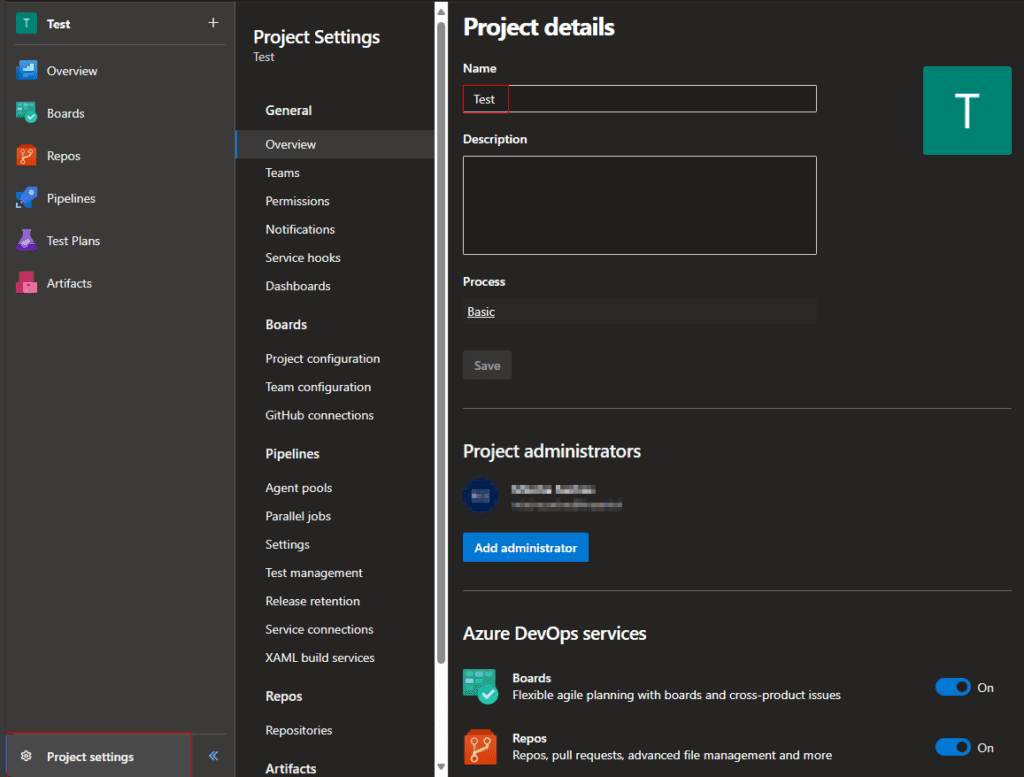Click the Project settings gear icon
This screenshot has height=777, width=1024.
point(26,757)
